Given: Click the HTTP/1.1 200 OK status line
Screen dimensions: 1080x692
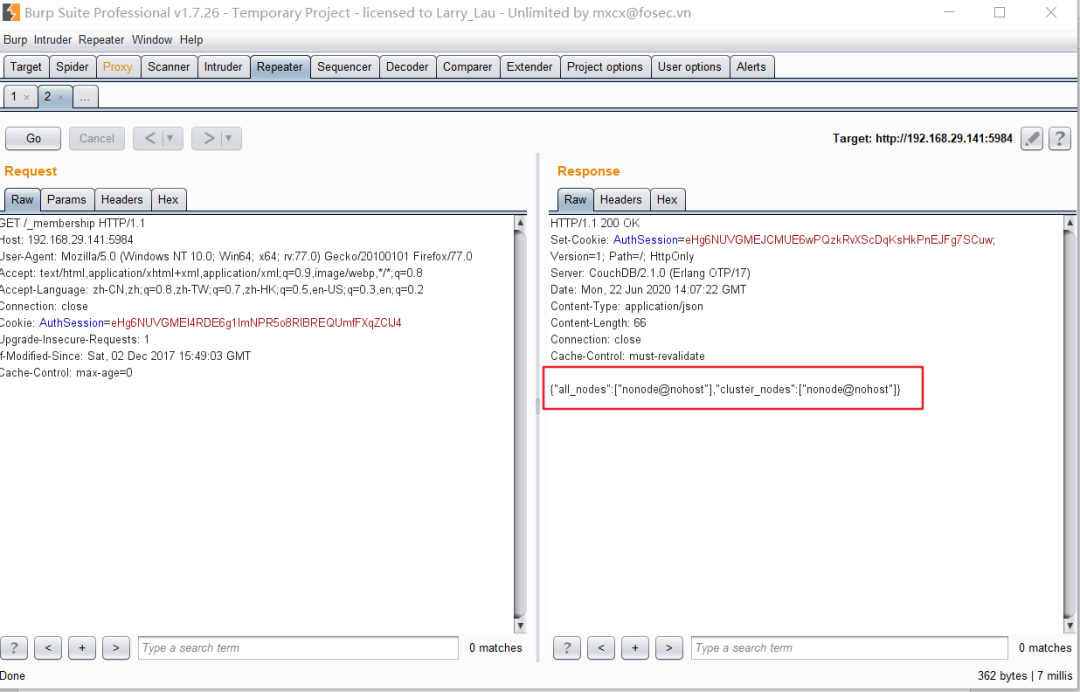Looking at the screenshot, I should pyautogui.click(x=595, y=223).
